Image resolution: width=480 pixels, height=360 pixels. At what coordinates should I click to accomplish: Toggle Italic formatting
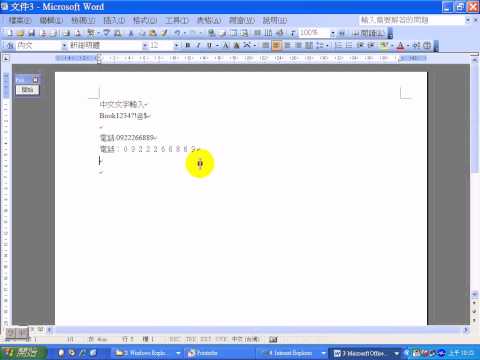199,45
